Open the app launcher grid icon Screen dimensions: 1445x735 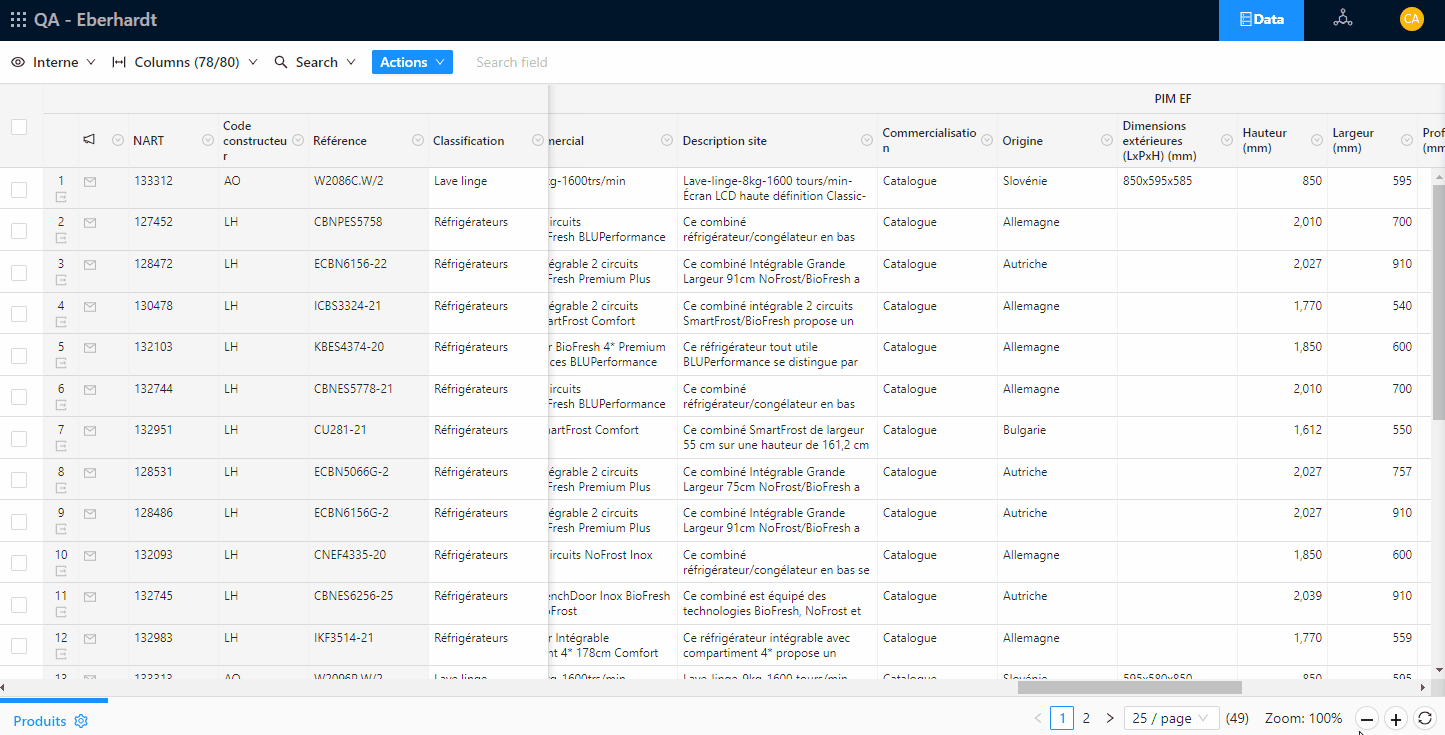click(x=18, y=20)
